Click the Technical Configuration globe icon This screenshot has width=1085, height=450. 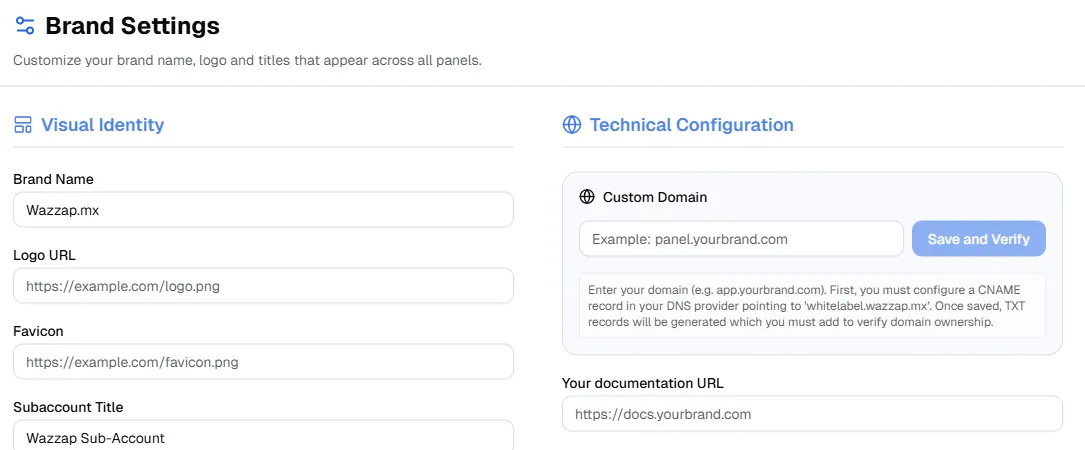click(x=572, y=125)
